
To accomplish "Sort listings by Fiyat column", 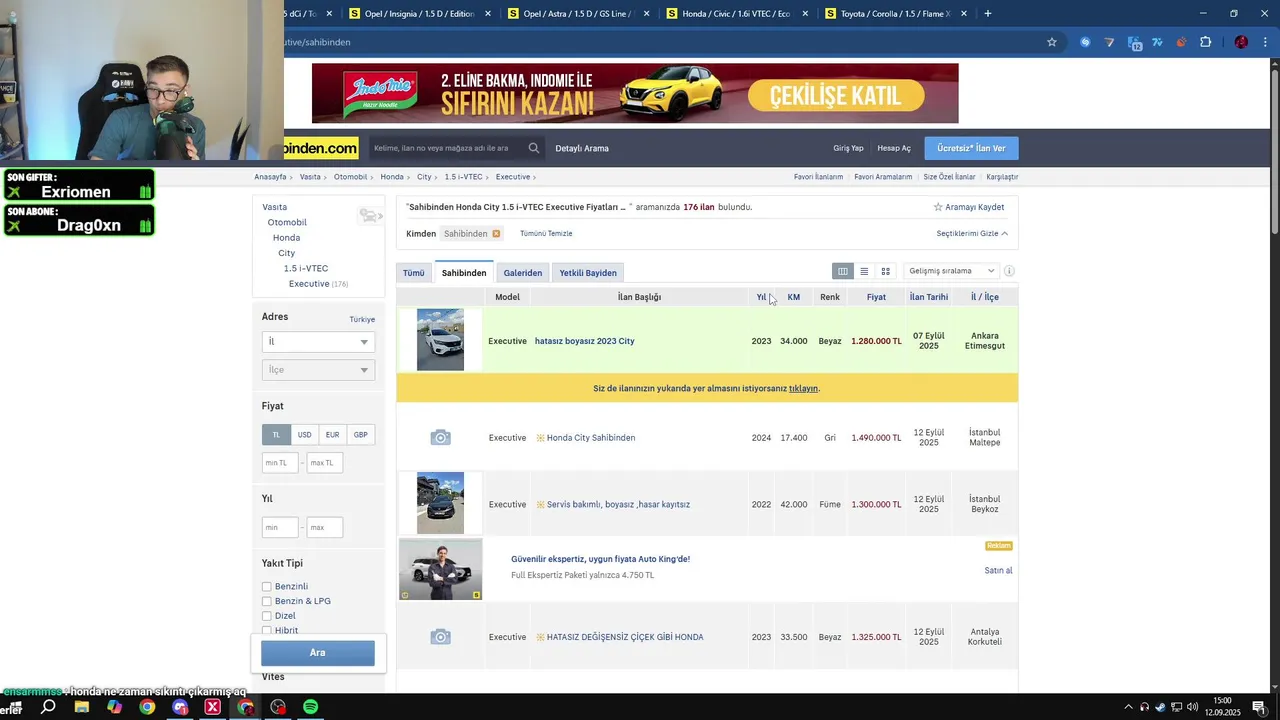I will point(876,297).
